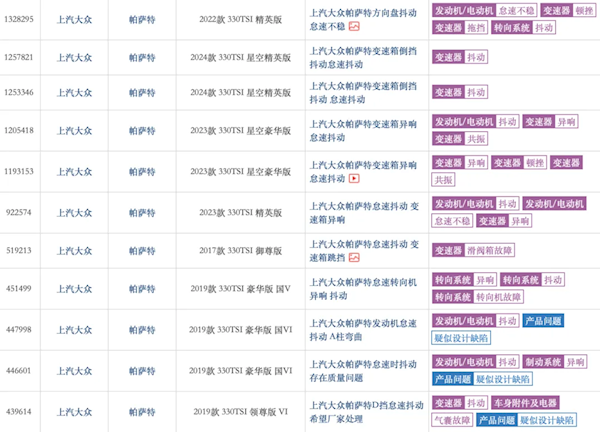
Task: Click the image icon in complaint 1328295's title
Action: pos(354,26)
